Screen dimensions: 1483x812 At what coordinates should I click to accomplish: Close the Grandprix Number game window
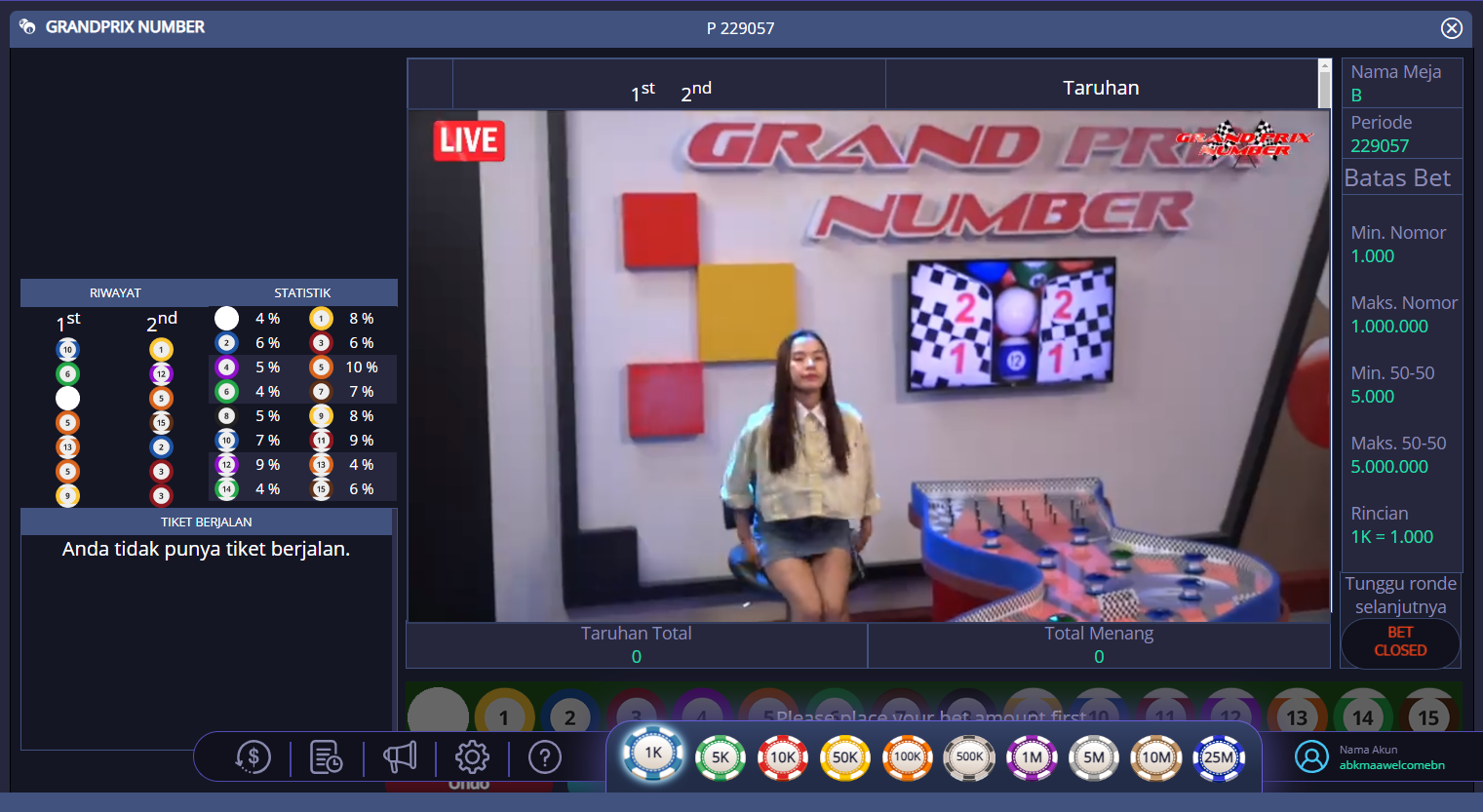click(x=1452, y=28)
